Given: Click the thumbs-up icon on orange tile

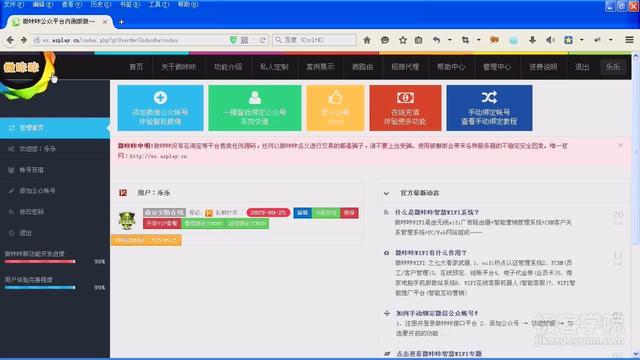Looking at the screenshot, I should point(335,98).
